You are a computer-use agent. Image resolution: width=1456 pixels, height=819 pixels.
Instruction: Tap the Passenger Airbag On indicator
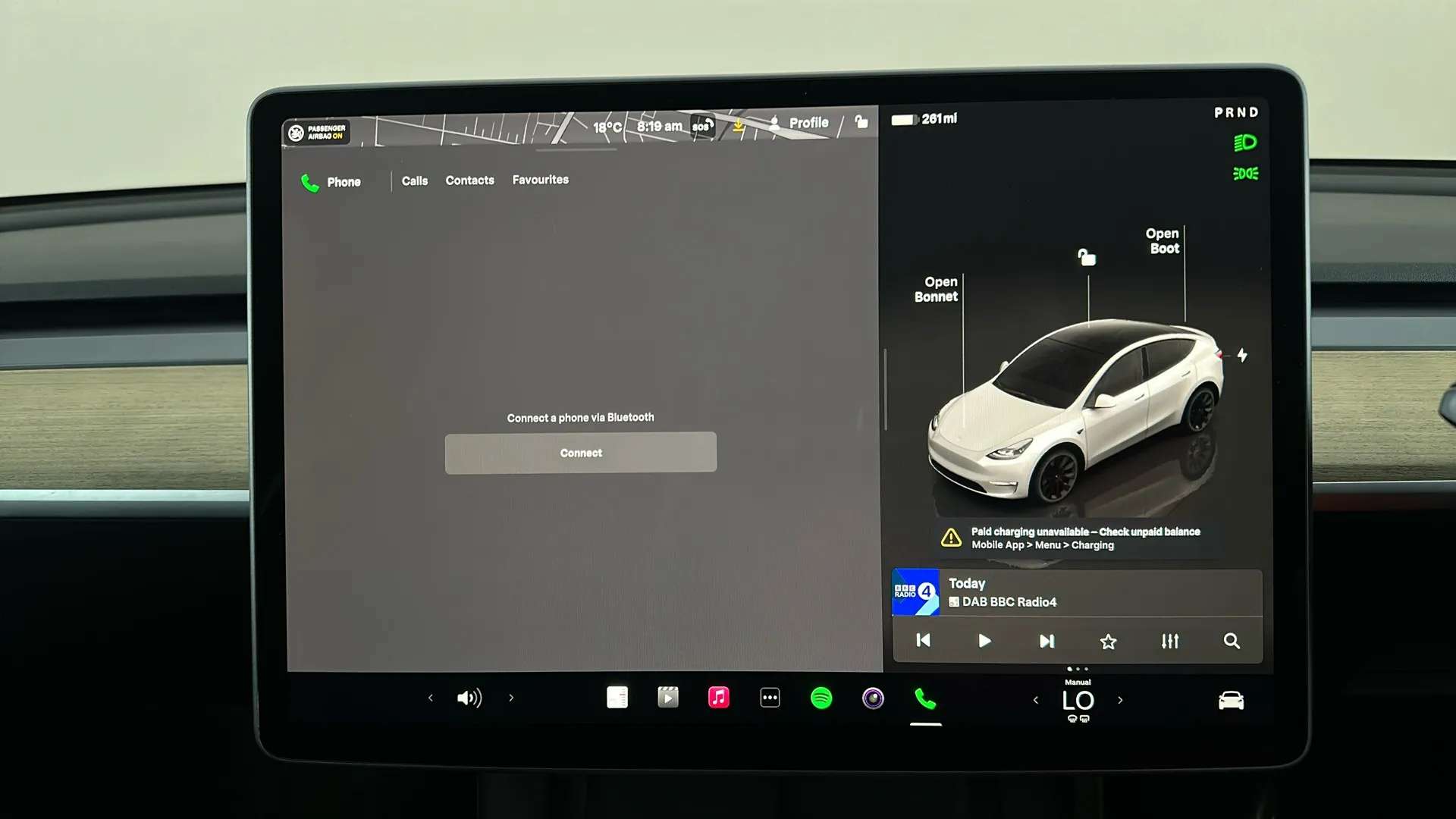point(317,133)
